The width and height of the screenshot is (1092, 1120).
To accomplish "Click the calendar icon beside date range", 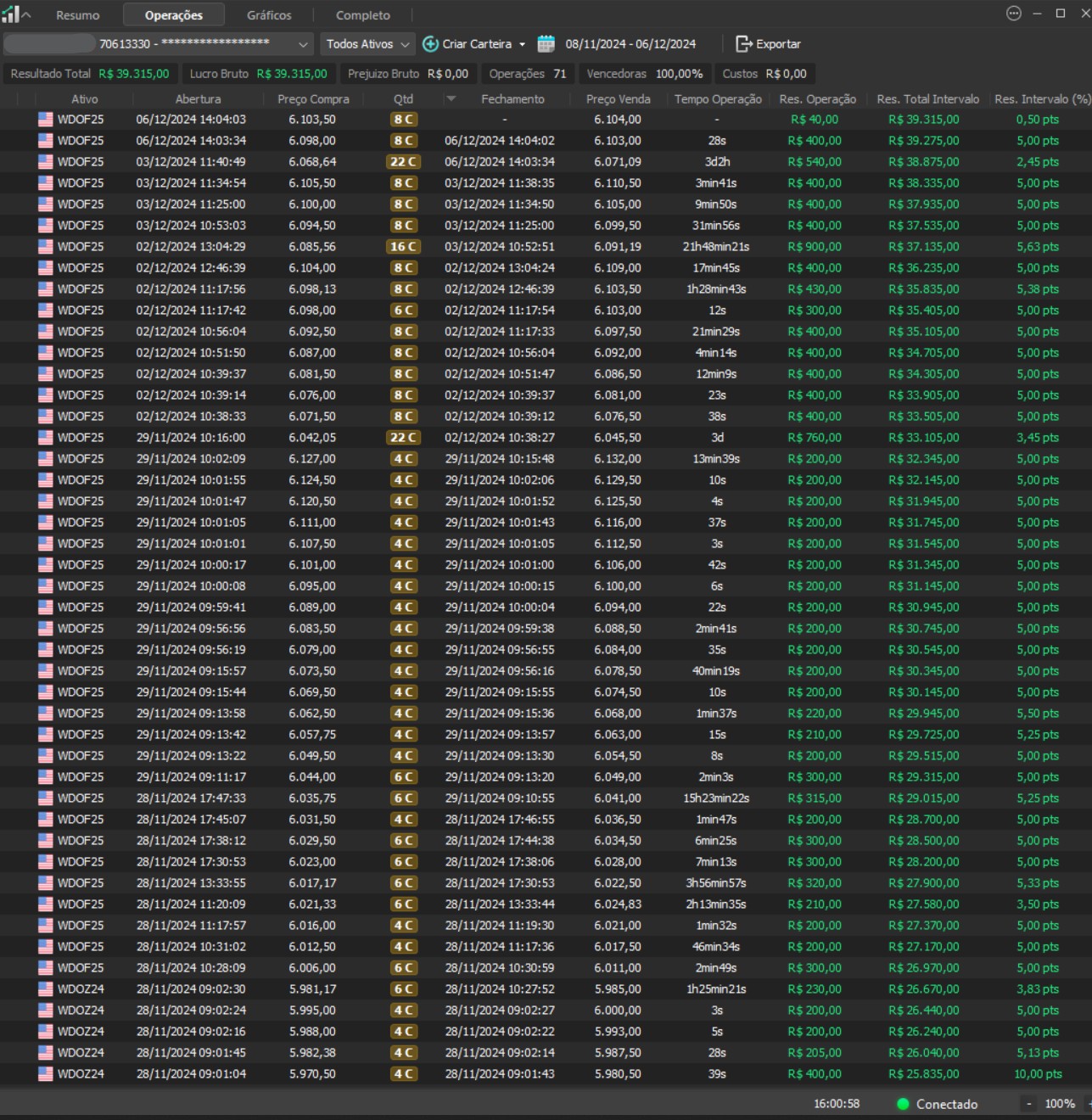I will (x=546, y=44).
